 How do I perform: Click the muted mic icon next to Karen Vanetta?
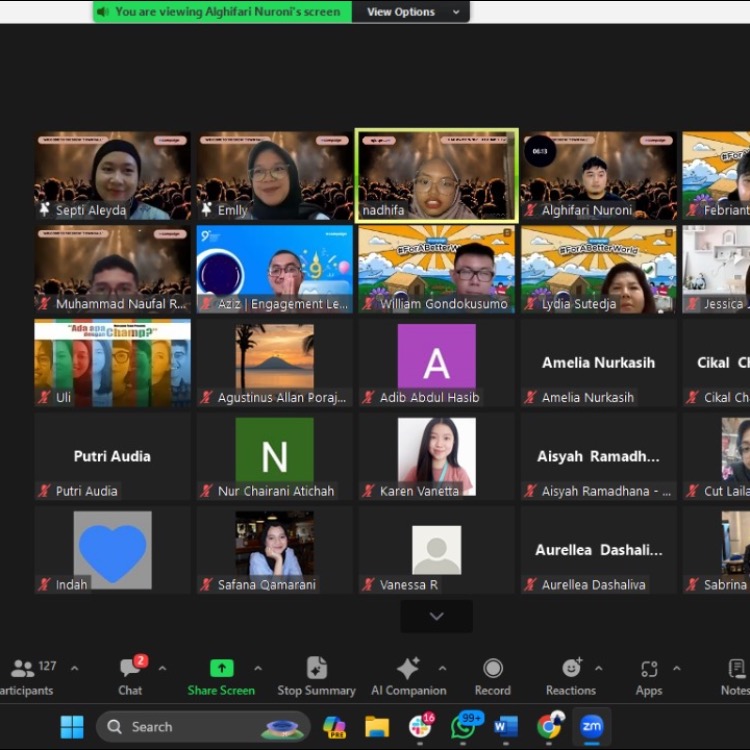[x=368, y=490]
